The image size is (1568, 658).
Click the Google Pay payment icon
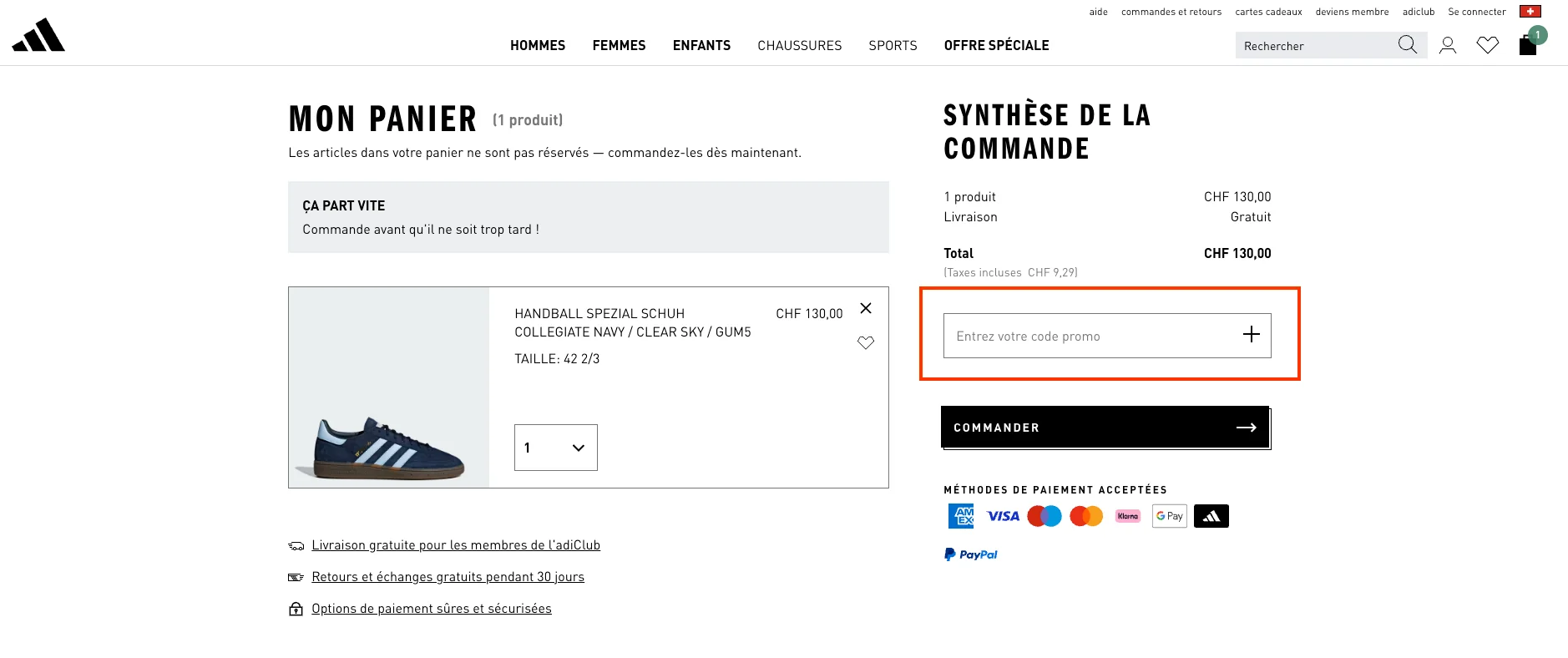pos(1170,515)
